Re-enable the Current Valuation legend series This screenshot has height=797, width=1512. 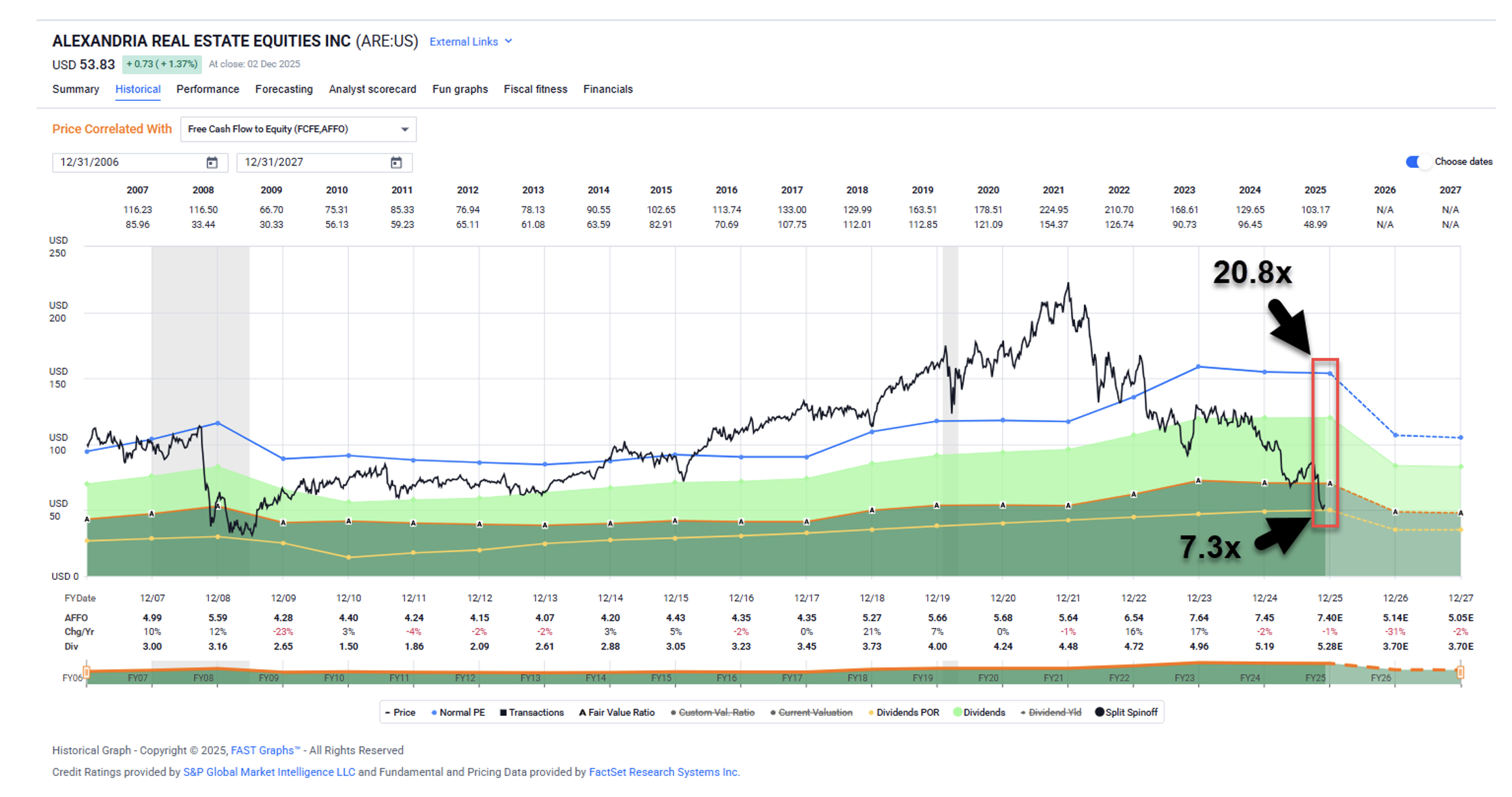click(815, 712)
